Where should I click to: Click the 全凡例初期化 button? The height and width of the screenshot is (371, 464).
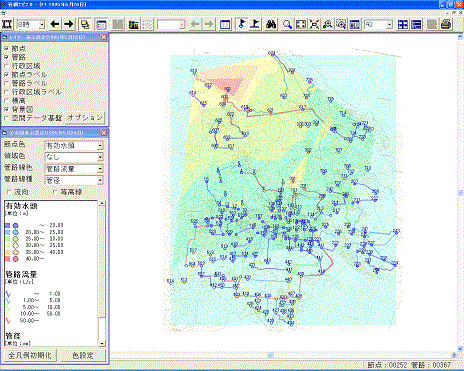(30, 355)
